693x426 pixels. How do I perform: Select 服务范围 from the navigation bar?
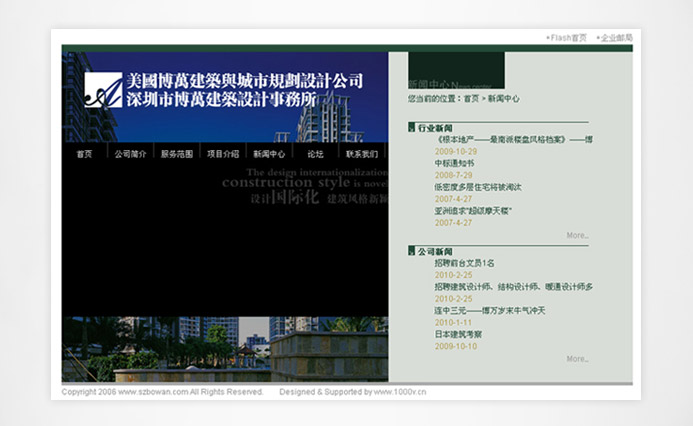[177, 154]
